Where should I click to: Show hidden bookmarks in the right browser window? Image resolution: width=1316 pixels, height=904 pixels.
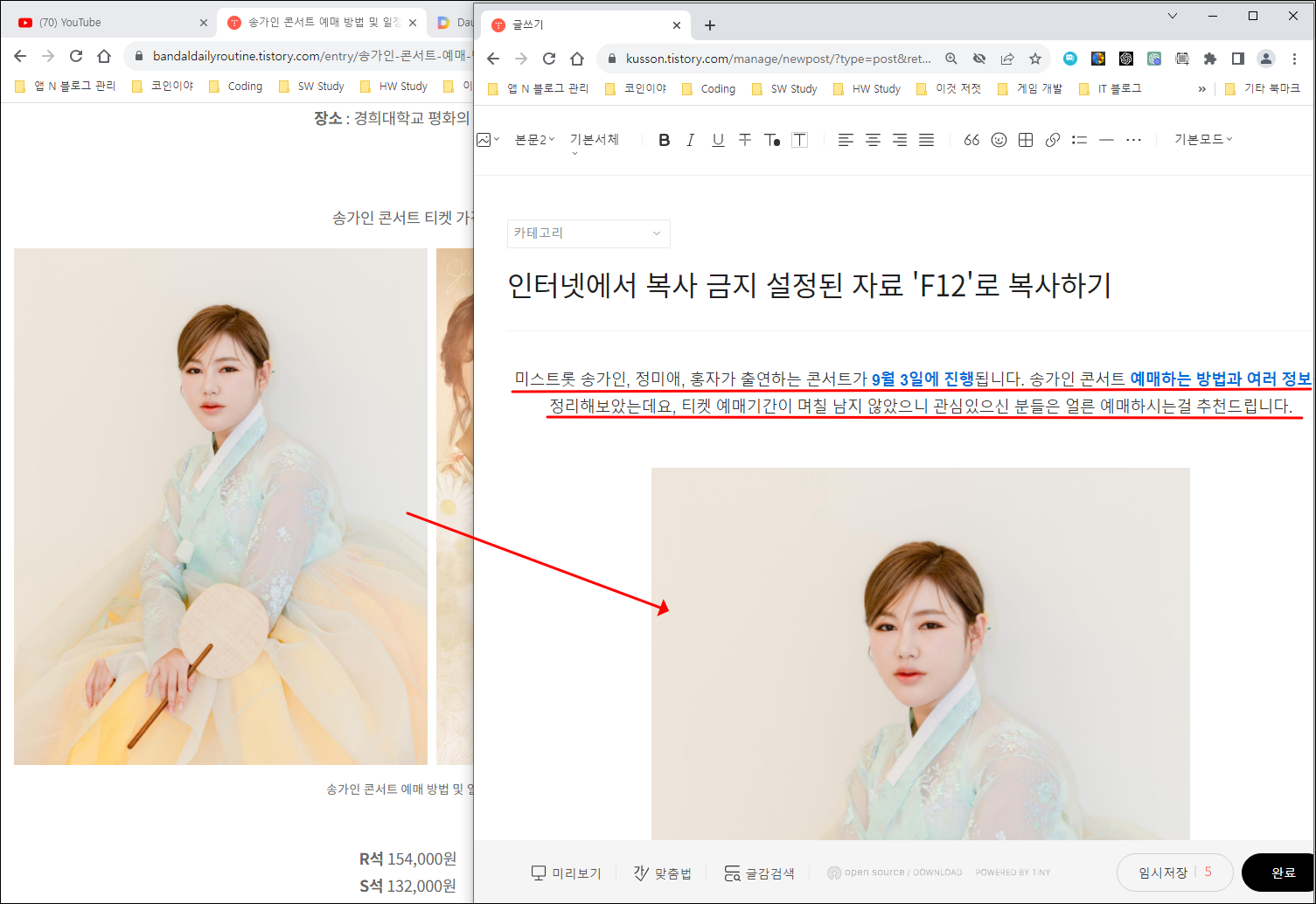click(x=1201, y=89)
